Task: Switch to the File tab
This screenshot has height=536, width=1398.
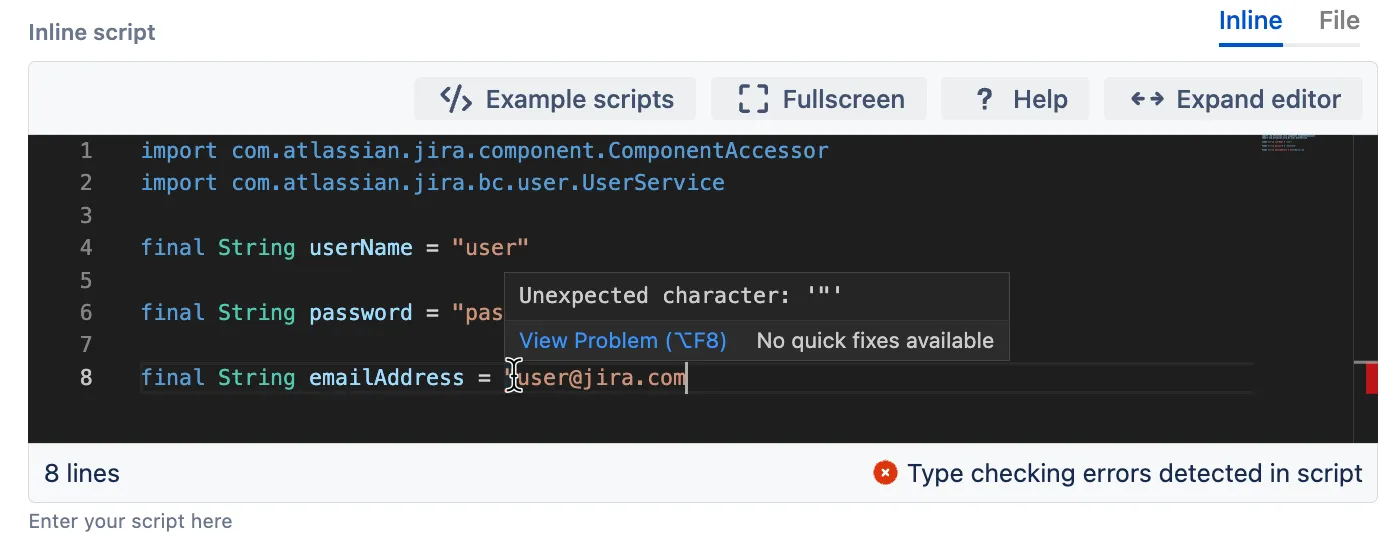Action: click(1339, 22)
